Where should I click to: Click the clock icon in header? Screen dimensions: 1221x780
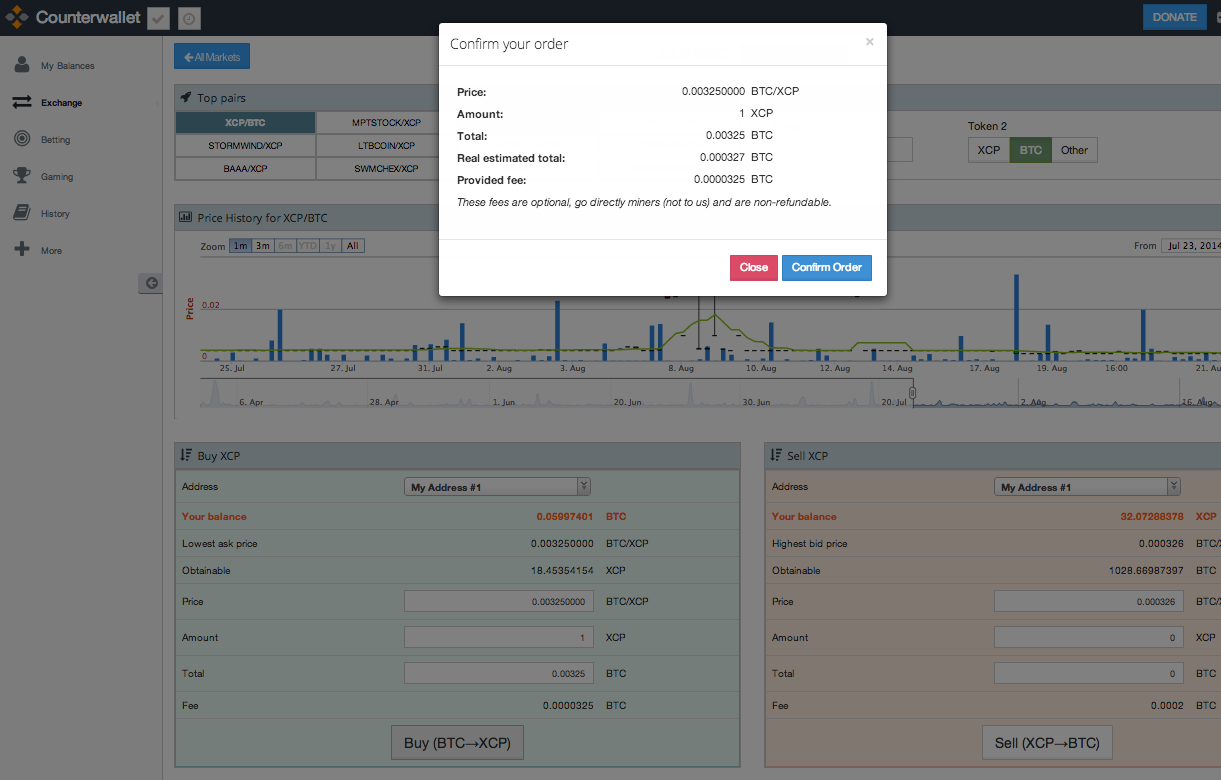[x=189, y=18]
